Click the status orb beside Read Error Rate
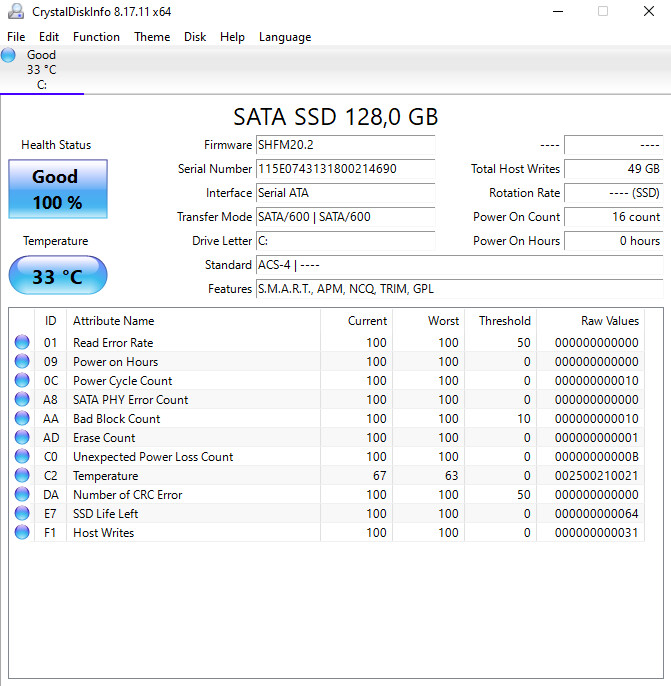This screenshot has width=671, height=686. point(22,343)
